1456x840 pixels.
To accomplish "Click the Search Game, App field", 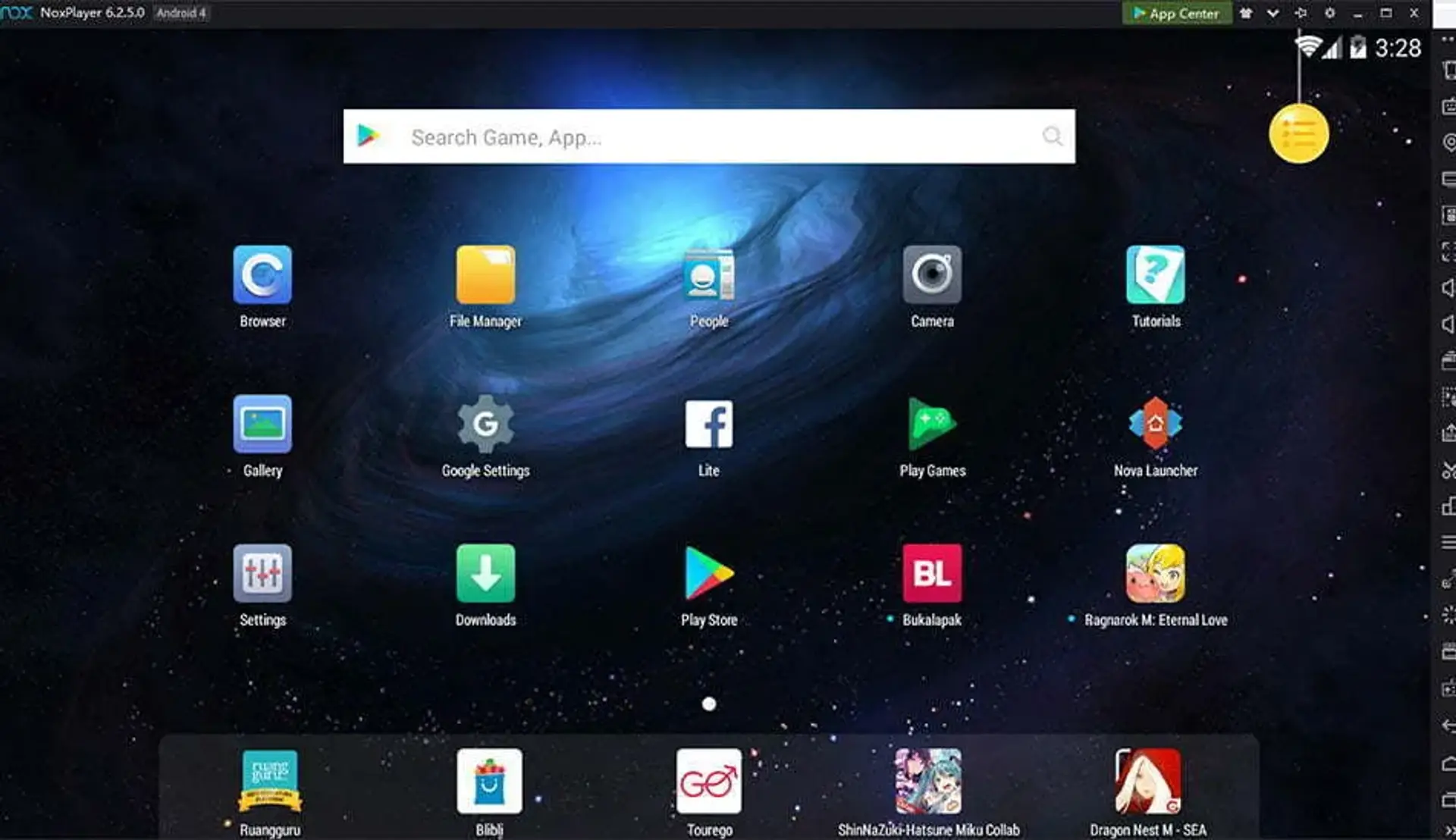I will 709,136.
